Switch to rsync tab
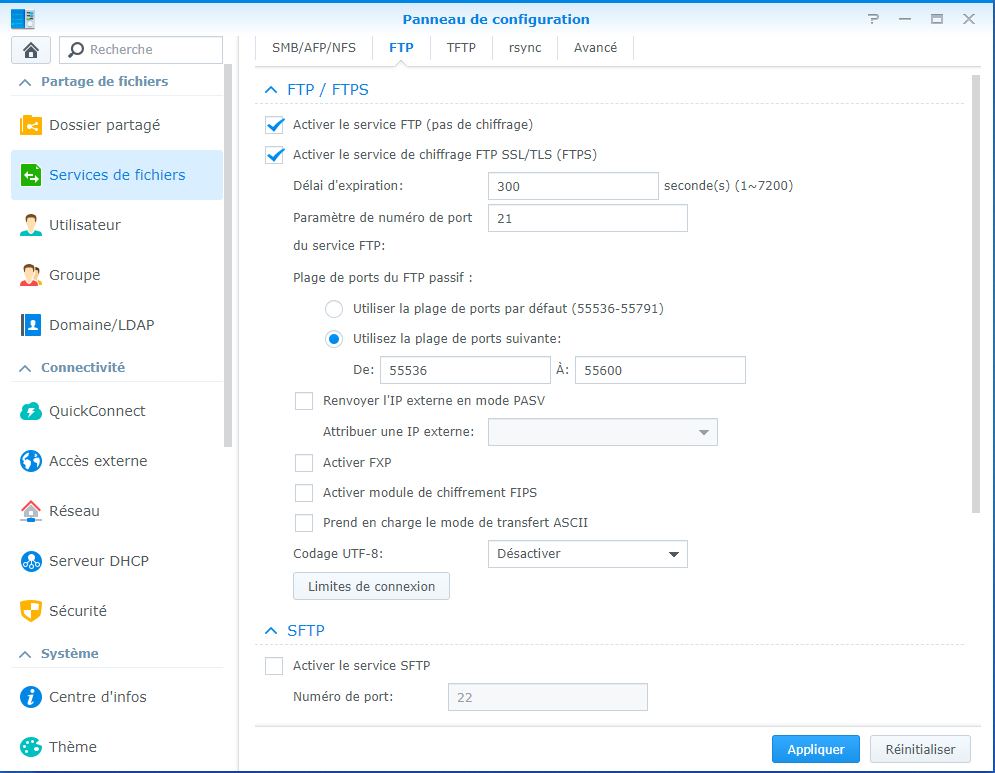This screenshot has height=773, width=995. click(x=525, y=48)
